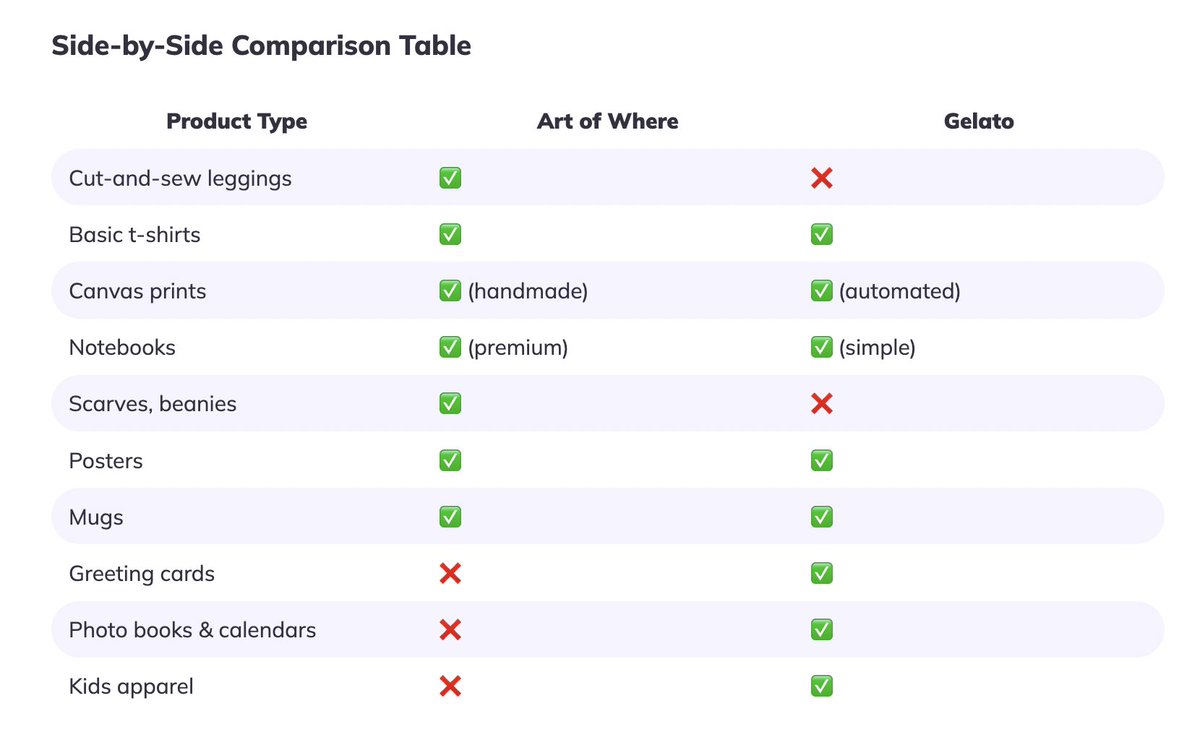Click Art of Where red cross for Photo books
Viewport: 1200px width, 753px height.
pos(450,630)
